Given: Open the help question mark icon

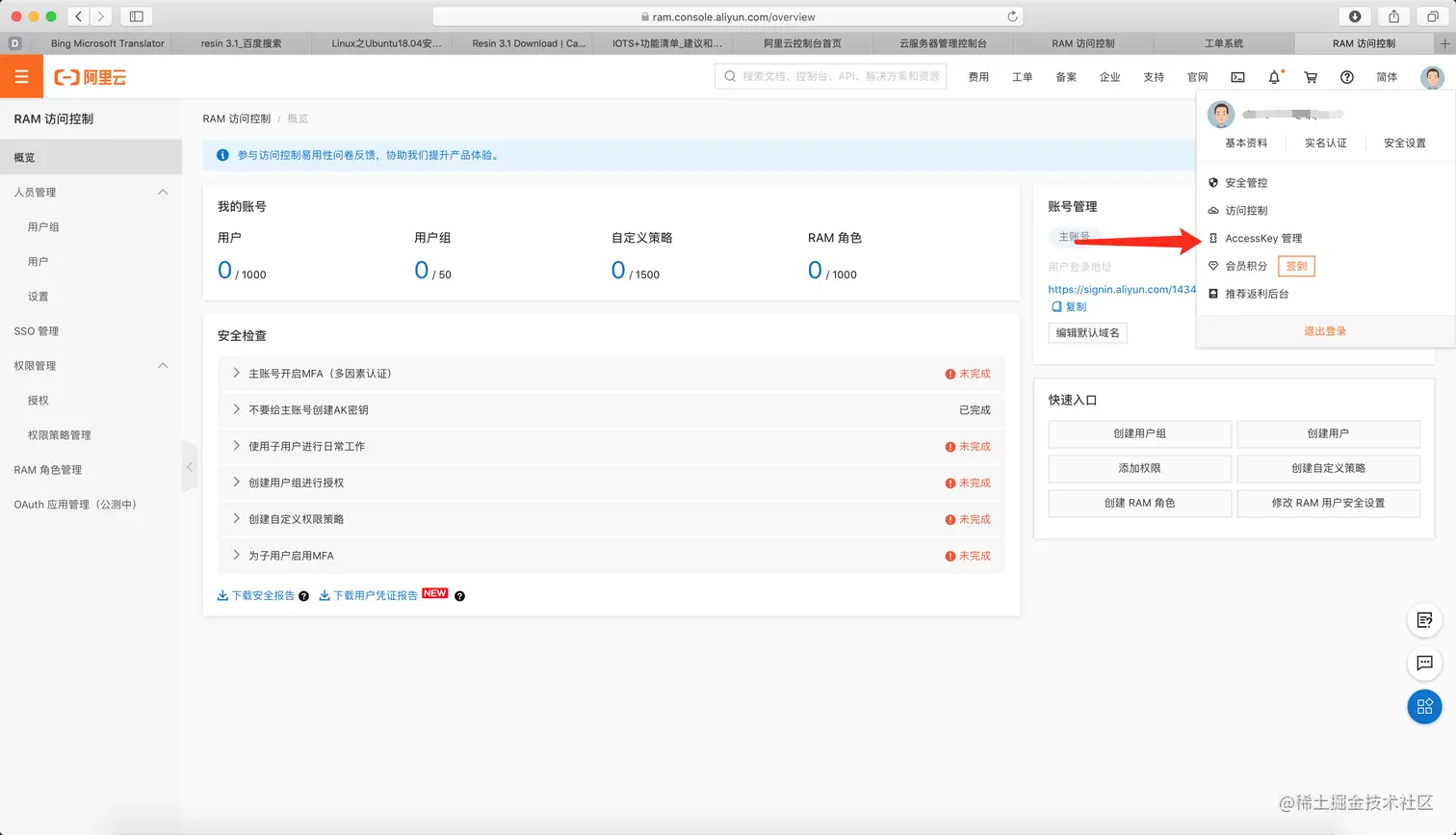Looking at the screenshot, I should click(1347, 77).
